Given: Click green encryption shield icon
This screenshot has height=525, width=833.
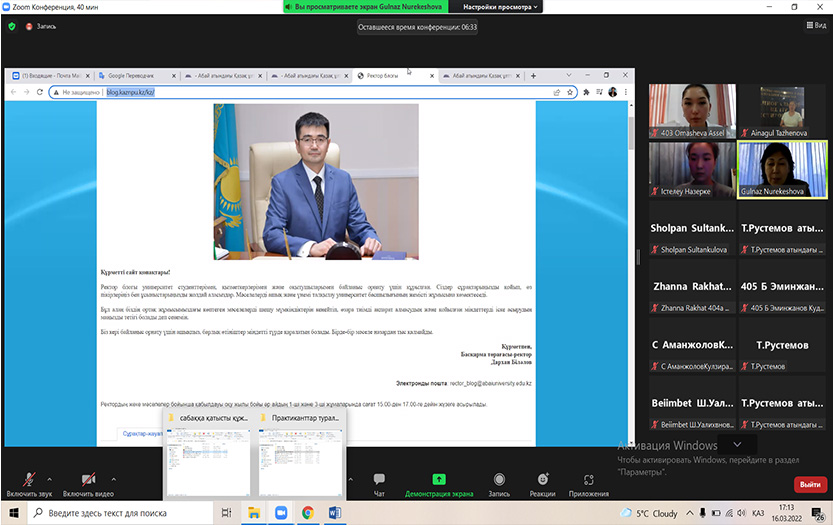Looking at the screenshot, I should pos(12,26).
